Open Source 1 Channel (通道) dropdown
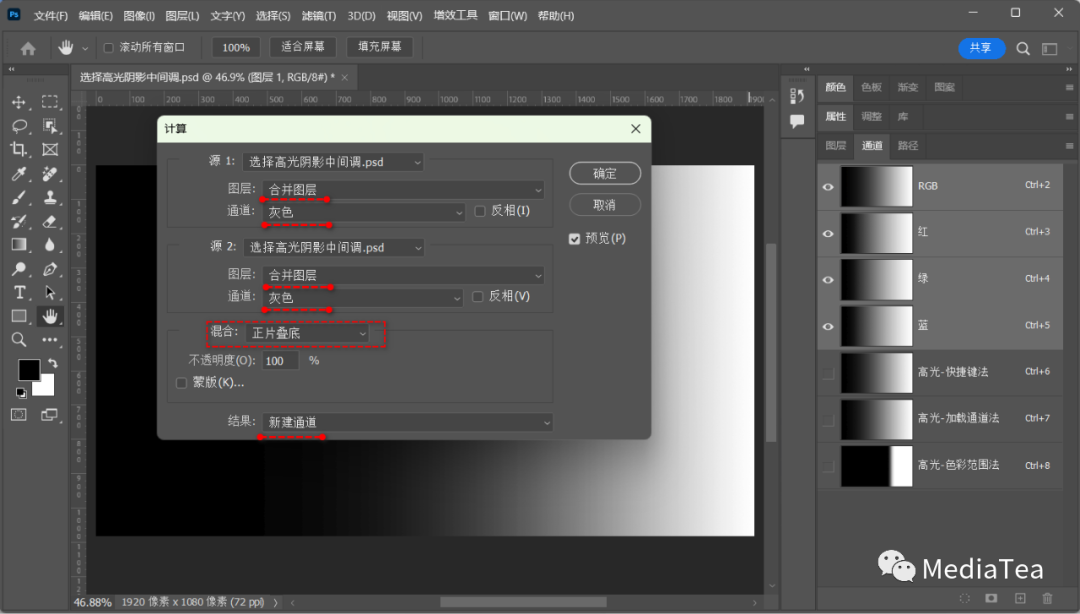 pos(364,212)
